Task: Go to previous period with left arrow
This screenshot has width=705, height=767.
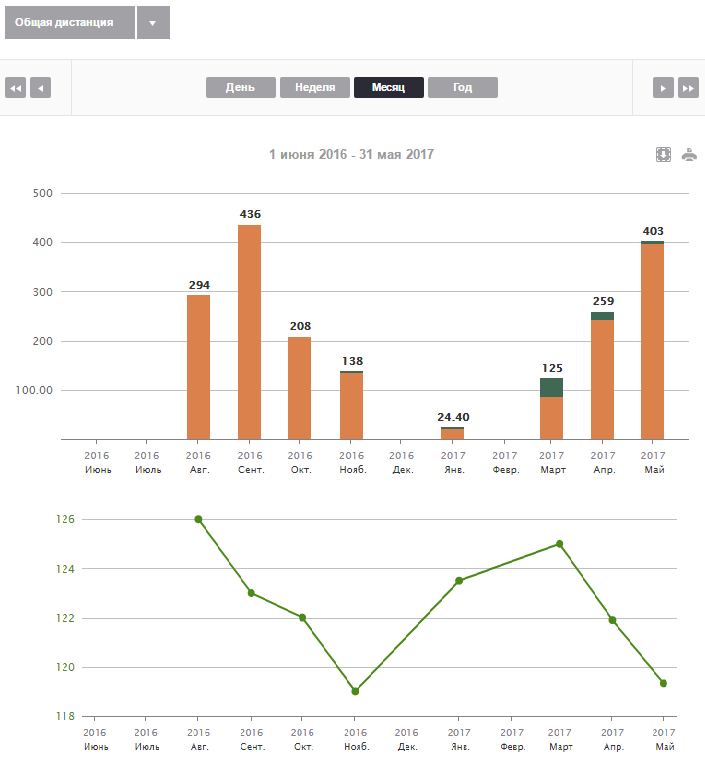Action: click(x=41, y=88)
